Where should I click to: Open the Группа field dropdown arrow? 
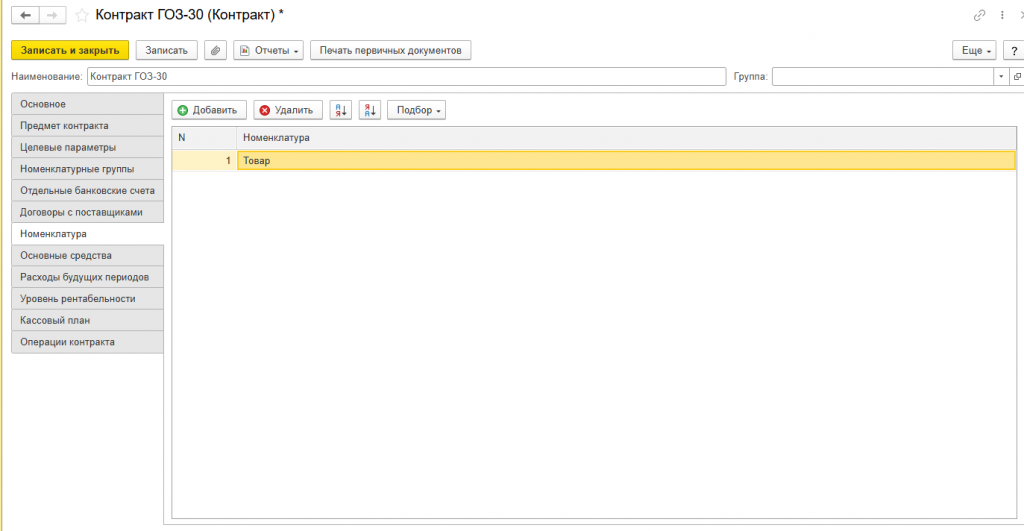coord(1001,76)
